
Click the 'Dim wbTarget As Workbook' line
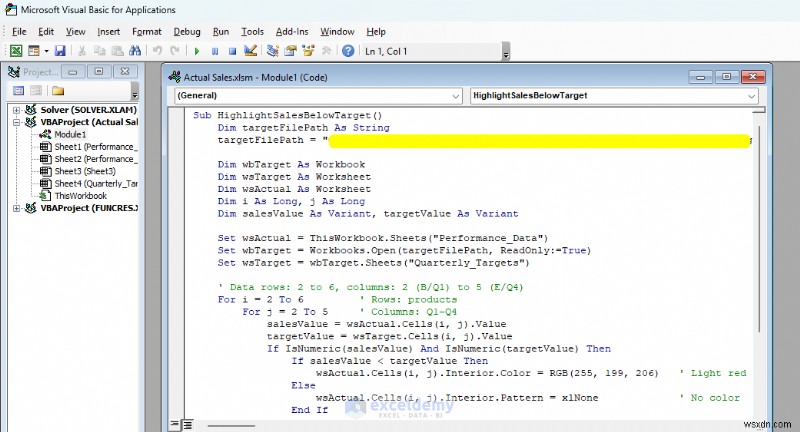coord(291,164)
